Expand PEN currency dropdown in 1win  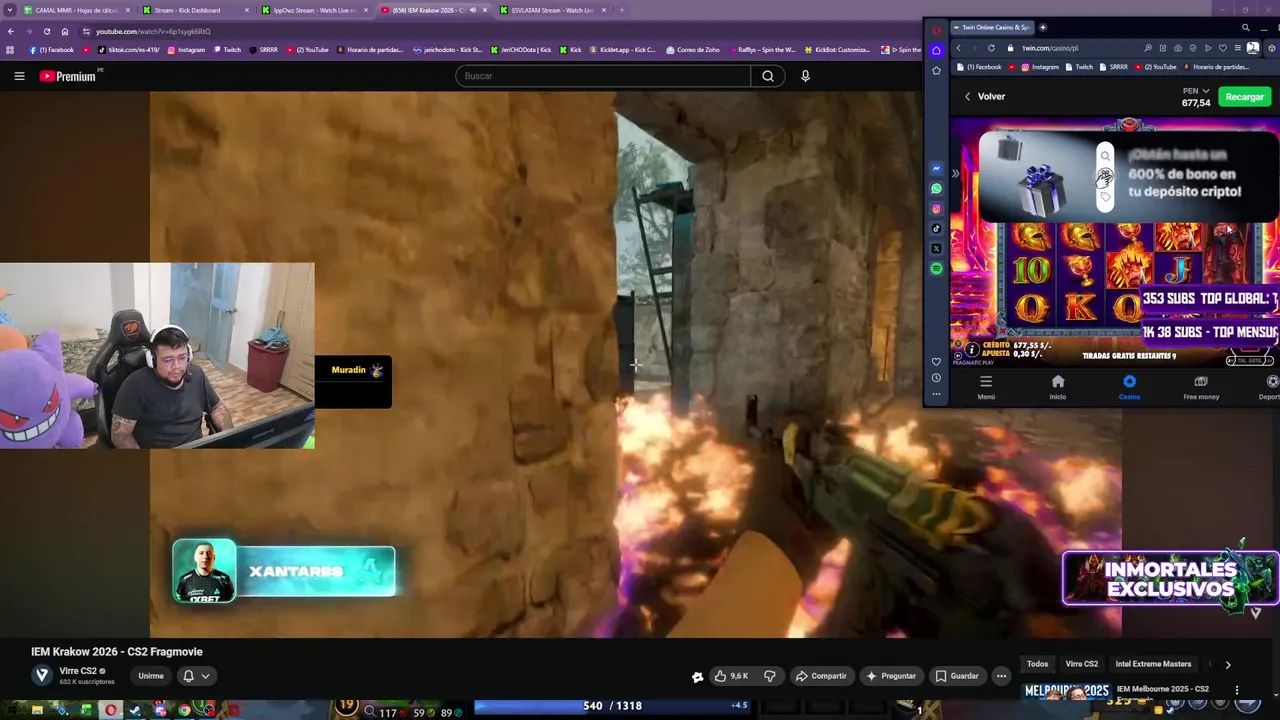pos(1196,91)
